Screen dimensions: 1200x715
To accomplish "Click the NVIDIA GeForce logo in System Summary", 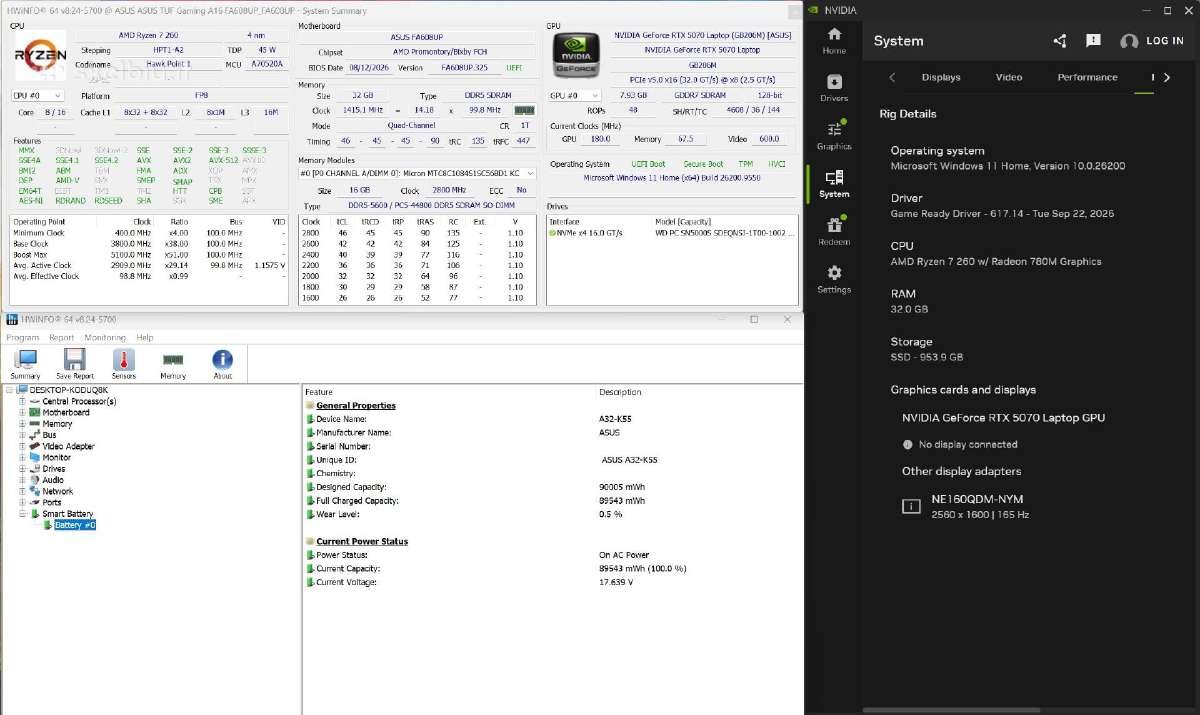I will click(577, 56).
